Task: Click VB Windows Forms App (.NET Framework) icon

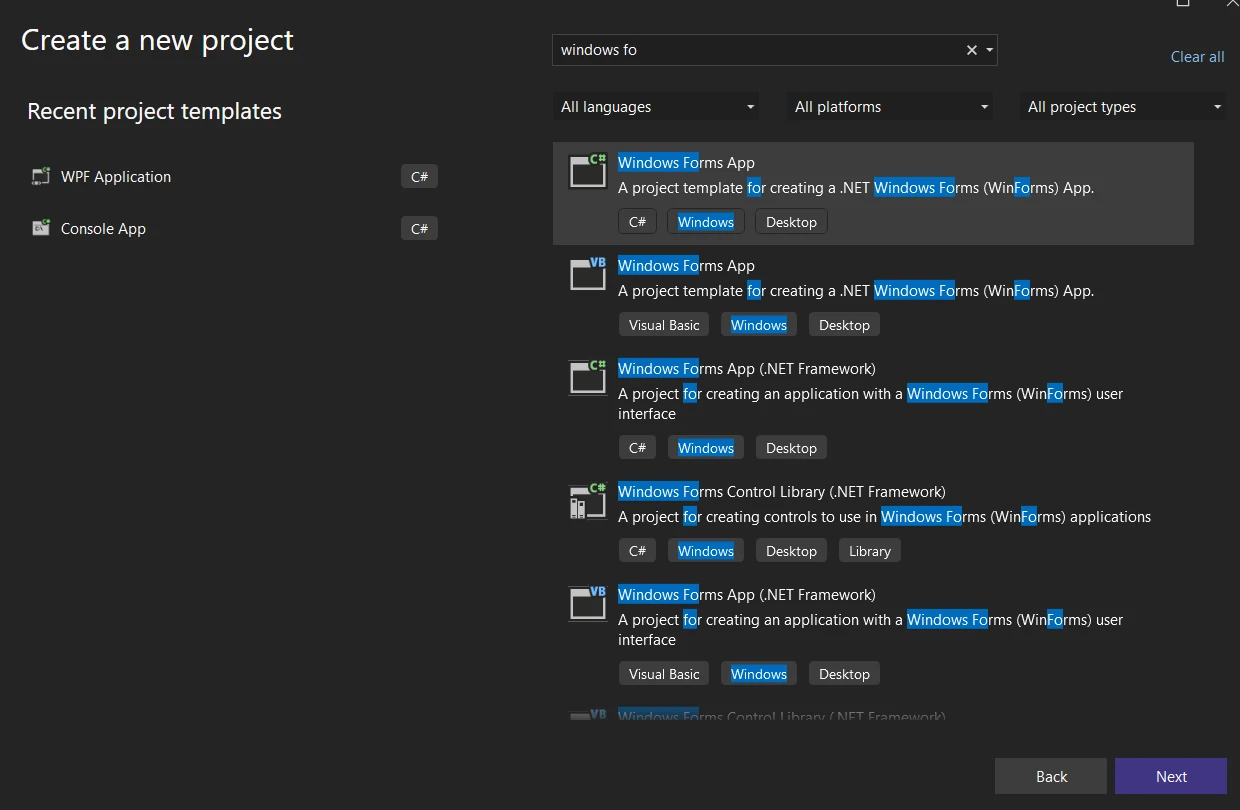Action: point(588,603)
